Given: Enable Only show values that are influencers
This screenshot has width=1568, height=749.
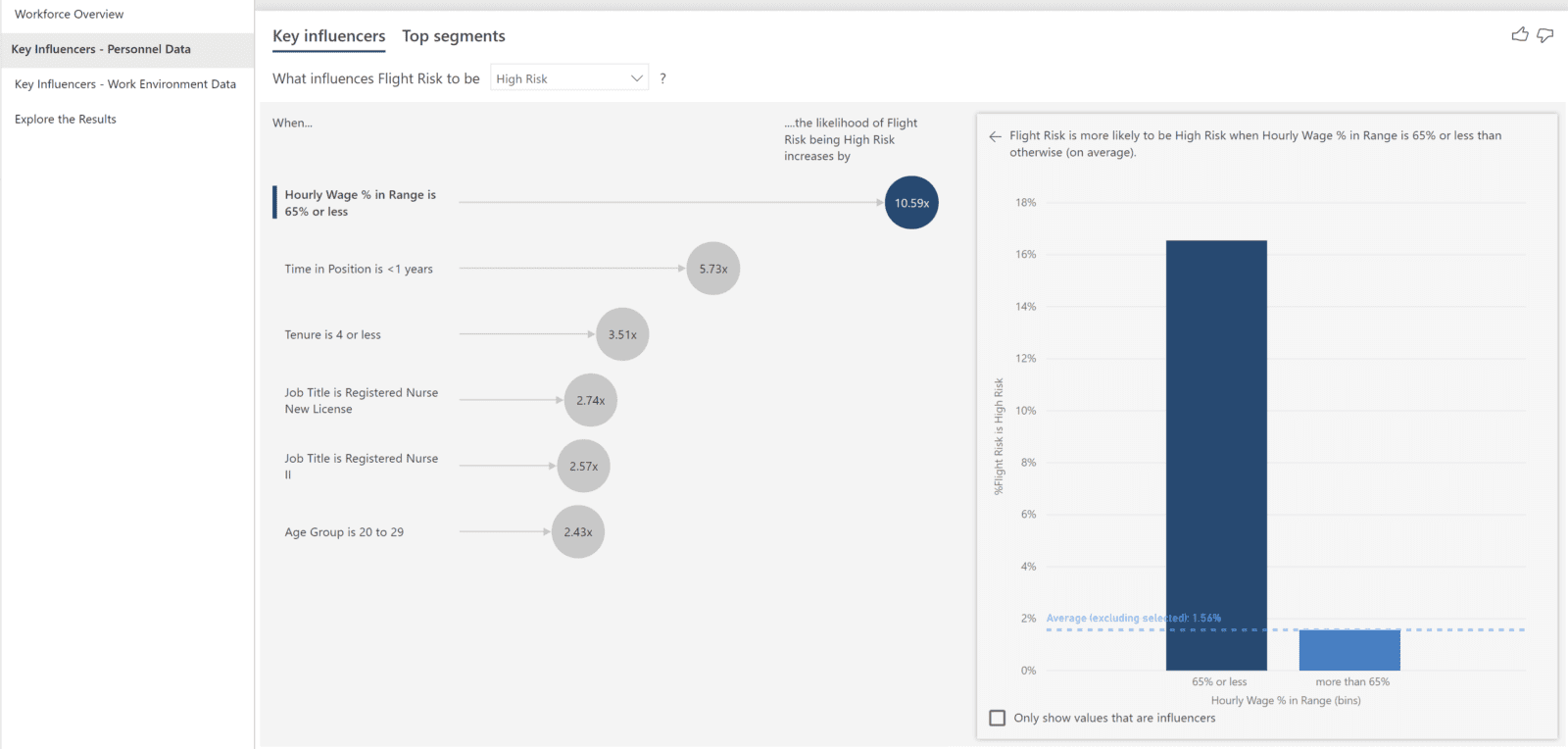Looking at the screenshot, I should 998,718.
